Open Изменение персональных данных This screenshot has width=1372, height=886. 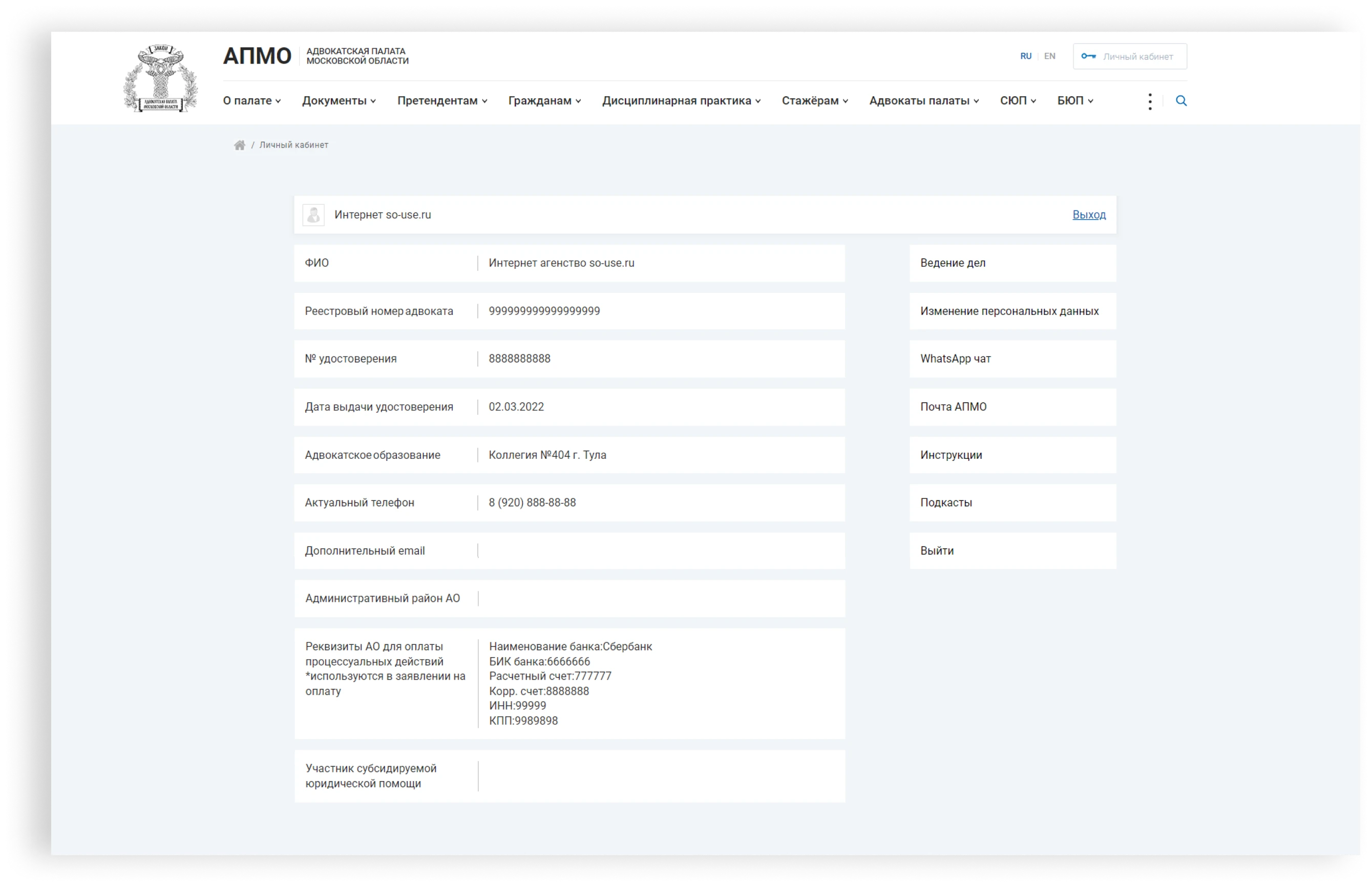[x=1012, y=311]
